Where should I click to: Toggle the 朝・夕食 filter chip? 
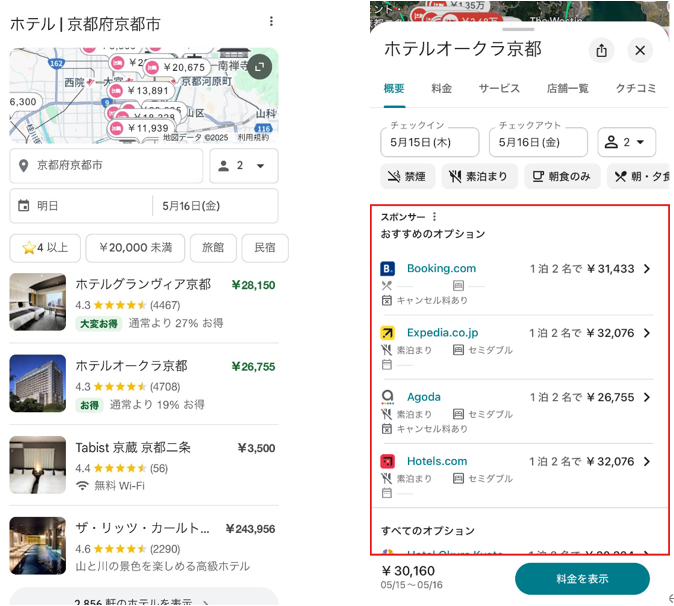tap(640, 176)
